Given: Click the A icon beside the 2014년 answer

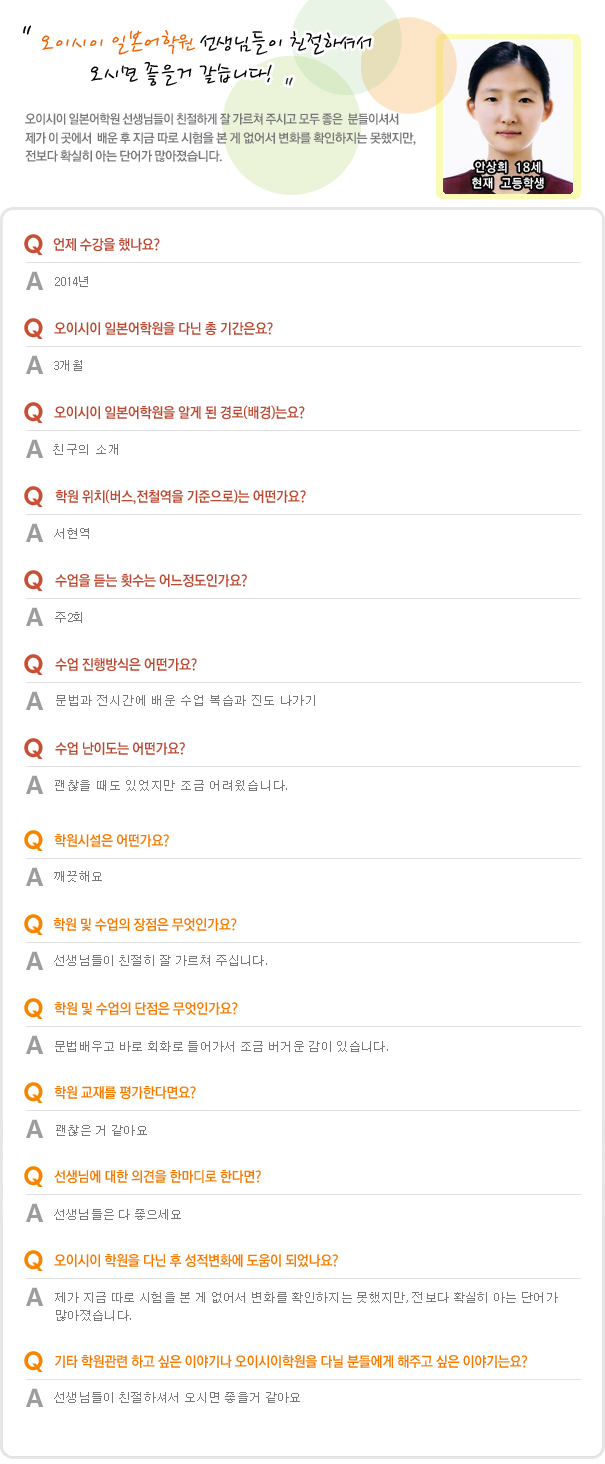Looking at the screenshot, I should point(34,281).
